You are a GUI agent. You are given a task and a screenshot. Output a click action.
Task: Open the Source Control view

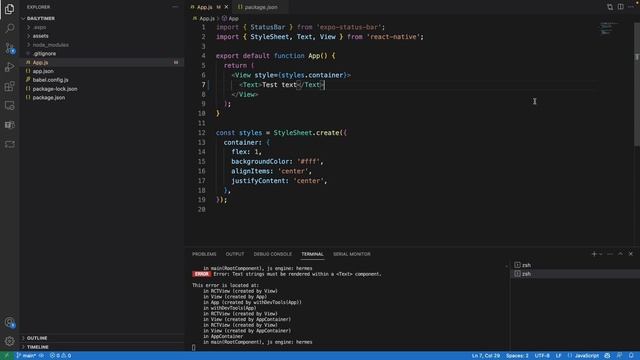point(9,48)
